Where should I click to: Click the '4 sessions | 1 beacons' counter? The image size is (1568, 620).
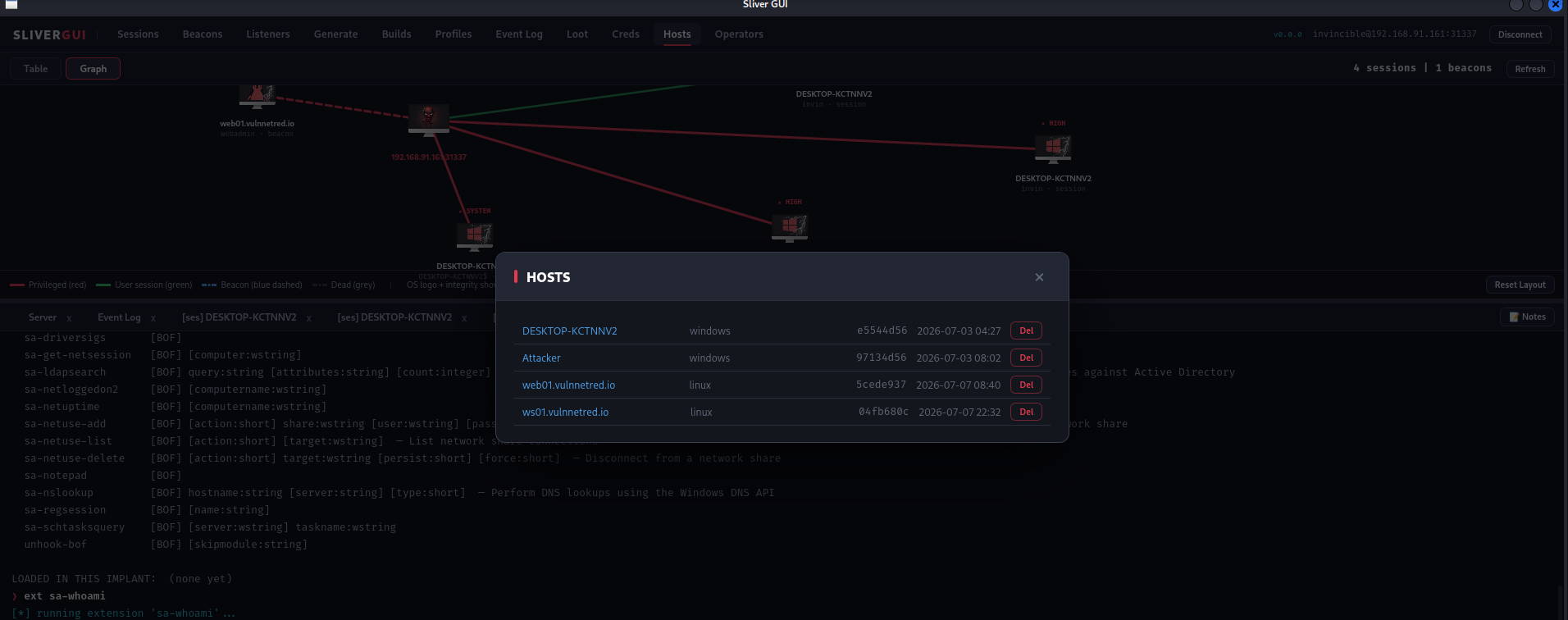(1423, 68)
